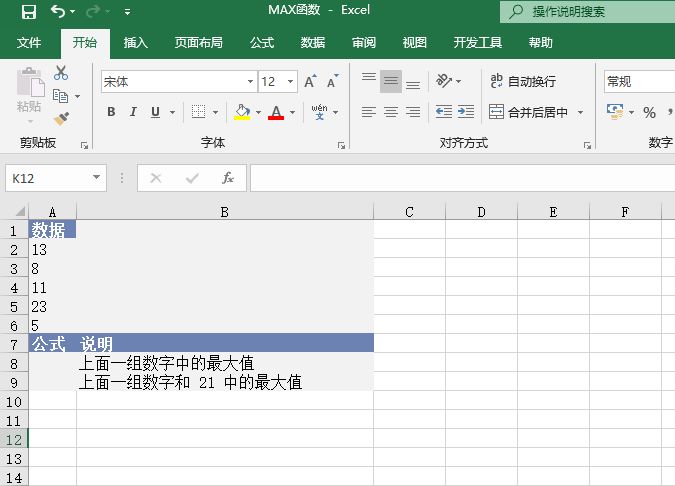This screenshot has width=675, height=486.
Task: Click the Paste (粘贴) button
Action: (x=29, y=93)
